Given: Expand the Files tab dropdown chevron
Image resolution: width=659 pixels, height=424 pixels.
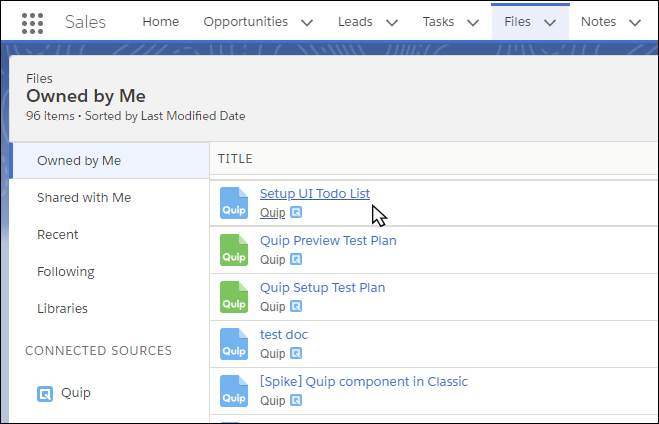Looking at the screenshot, I should click(x=550, y=23).
